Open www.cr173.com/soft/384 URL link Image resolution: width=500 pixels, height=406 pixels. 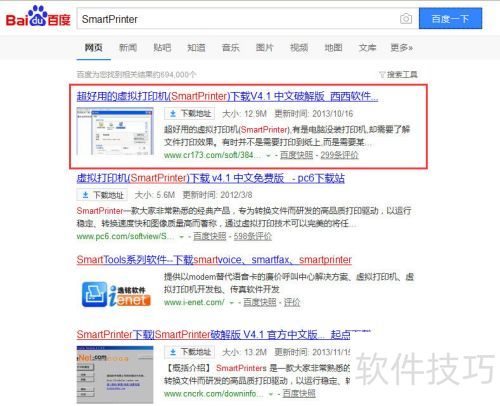click(x=212, y=155)
